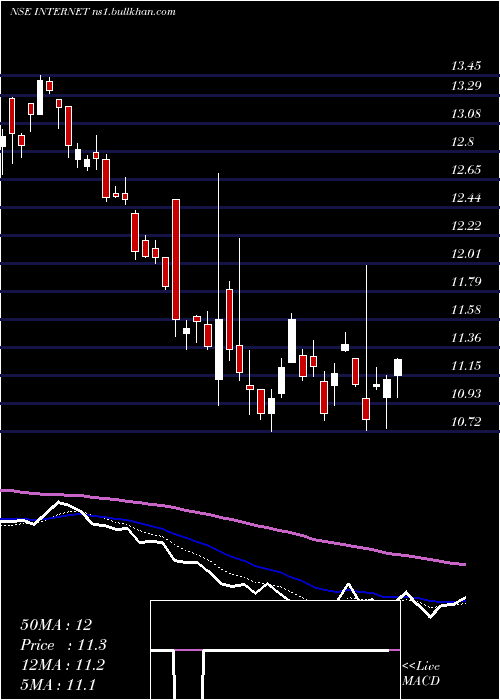
Task: Click the 11.36 price axis label
Action: 466,338
